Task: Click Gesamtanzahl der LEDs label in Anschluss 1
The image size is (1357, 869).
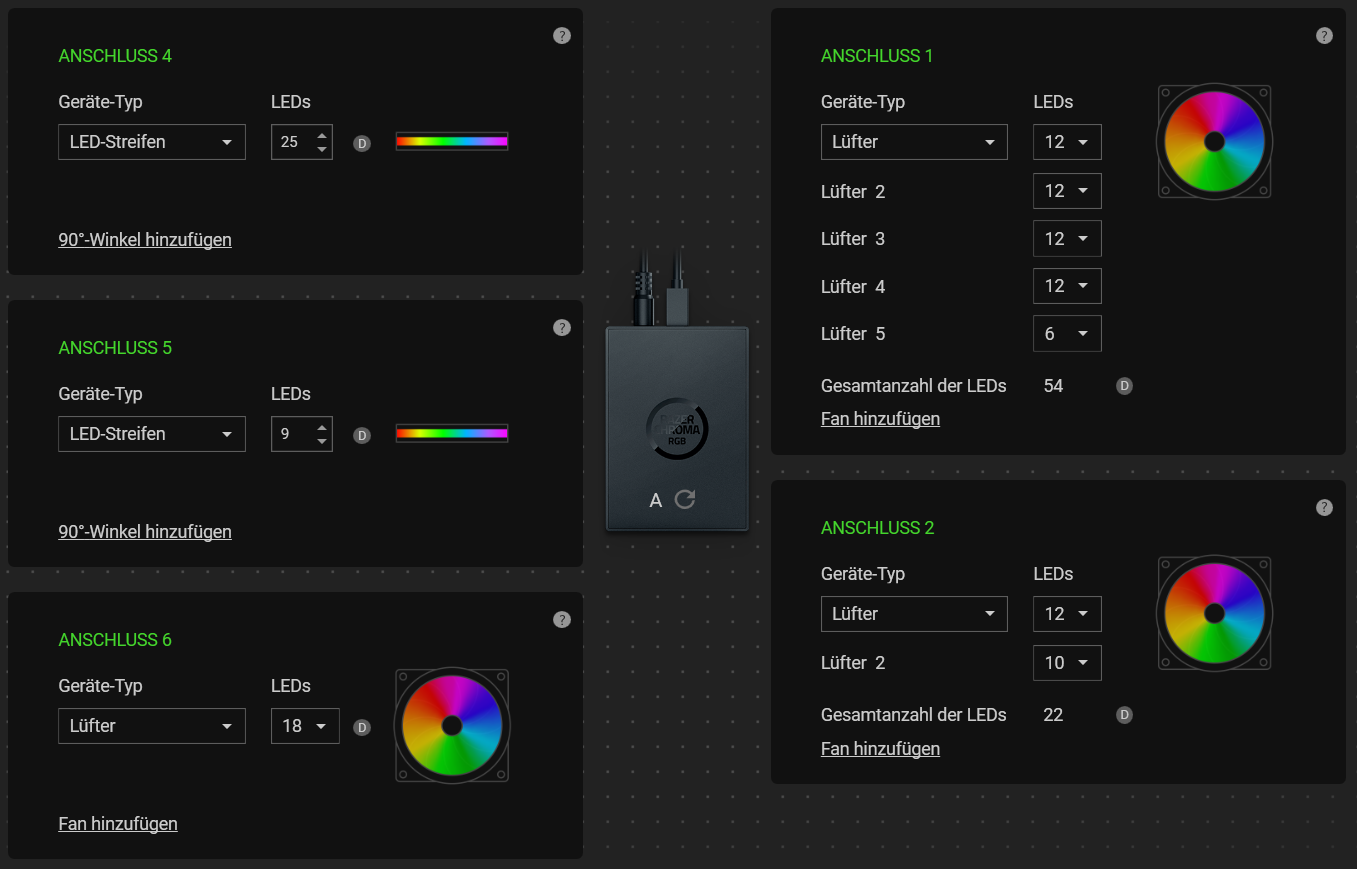Action: (913, 386)
